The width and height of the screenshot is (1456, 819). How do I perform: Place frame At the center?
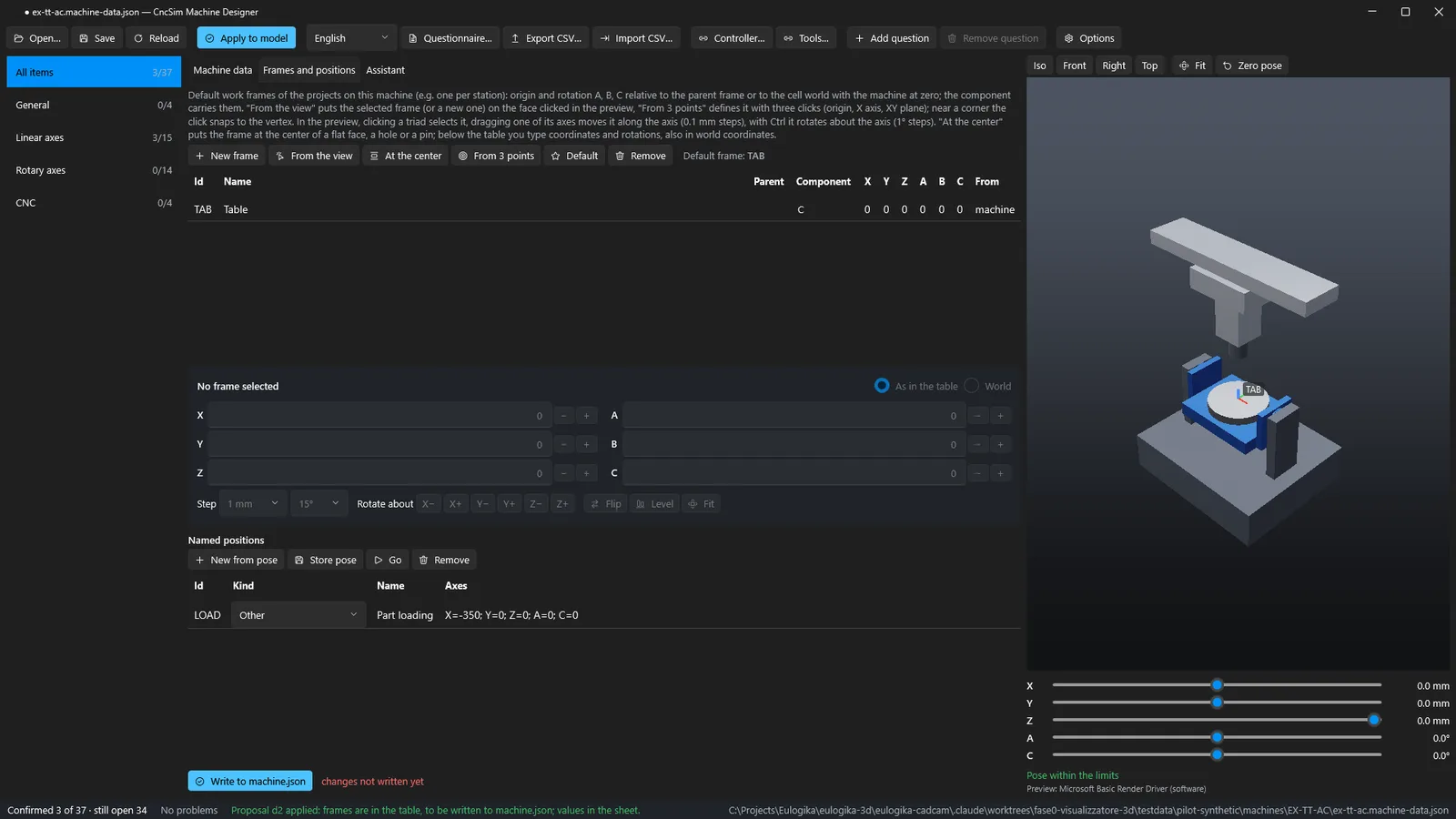click(405, 156)
